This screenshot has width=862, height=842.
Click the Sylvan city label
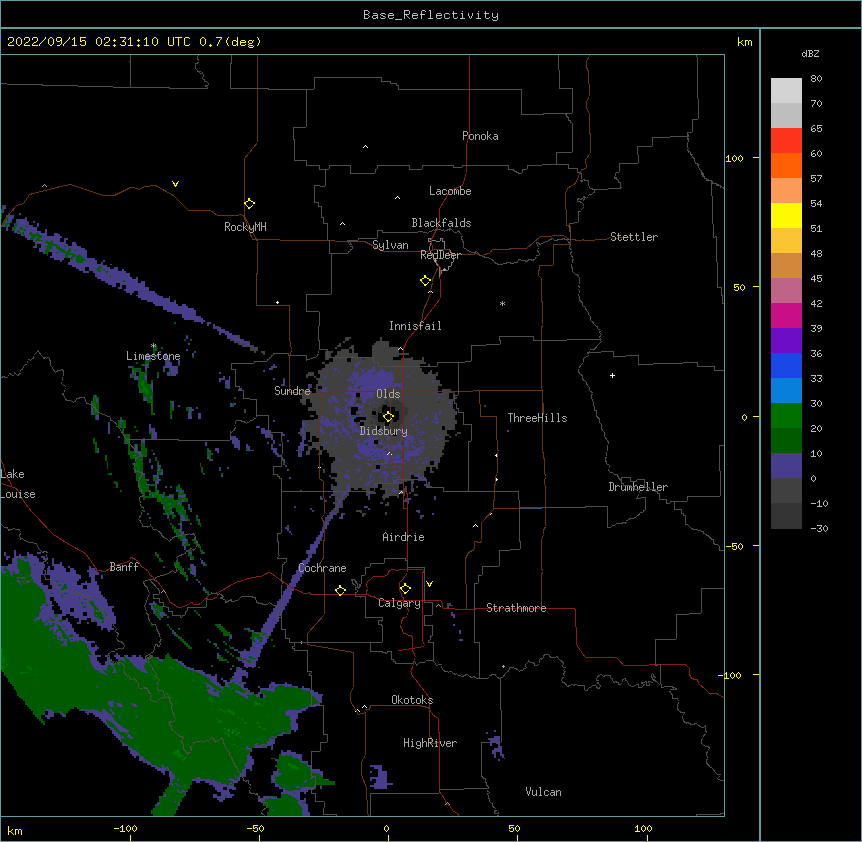pyautogui.click(x=390, y=245)
